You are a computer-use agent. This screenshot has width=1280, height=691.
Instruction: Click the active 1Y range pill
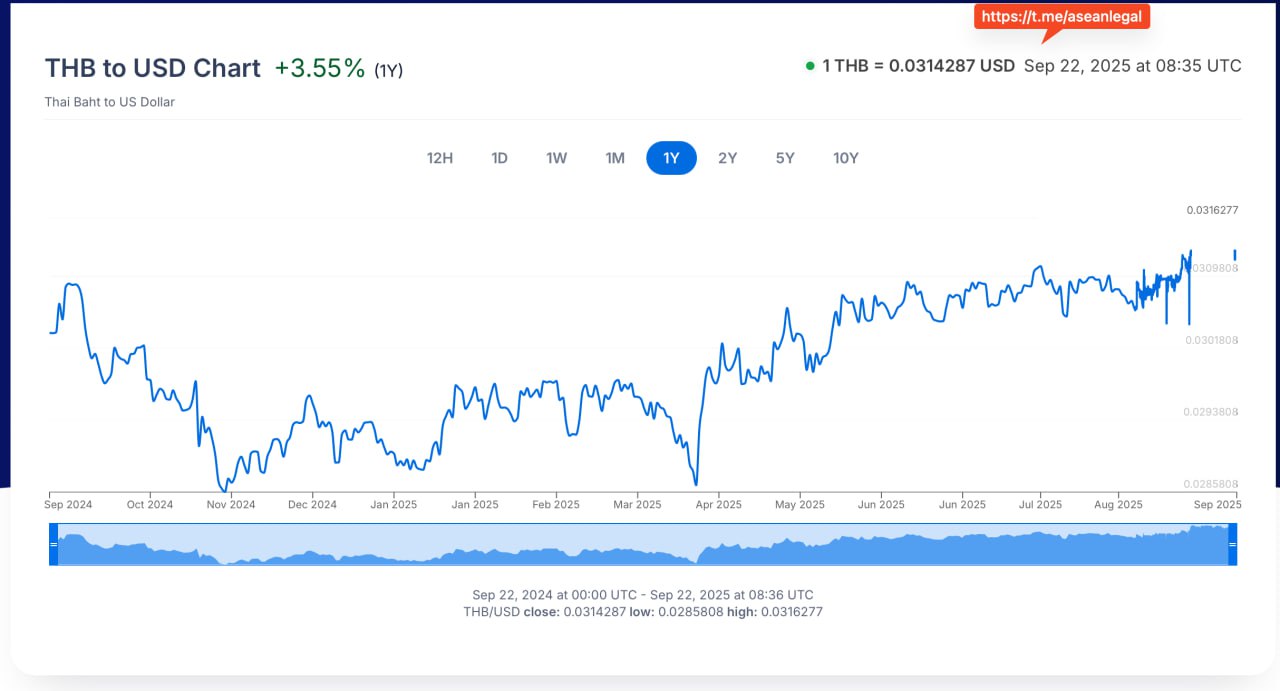click(x=671, y=158)
